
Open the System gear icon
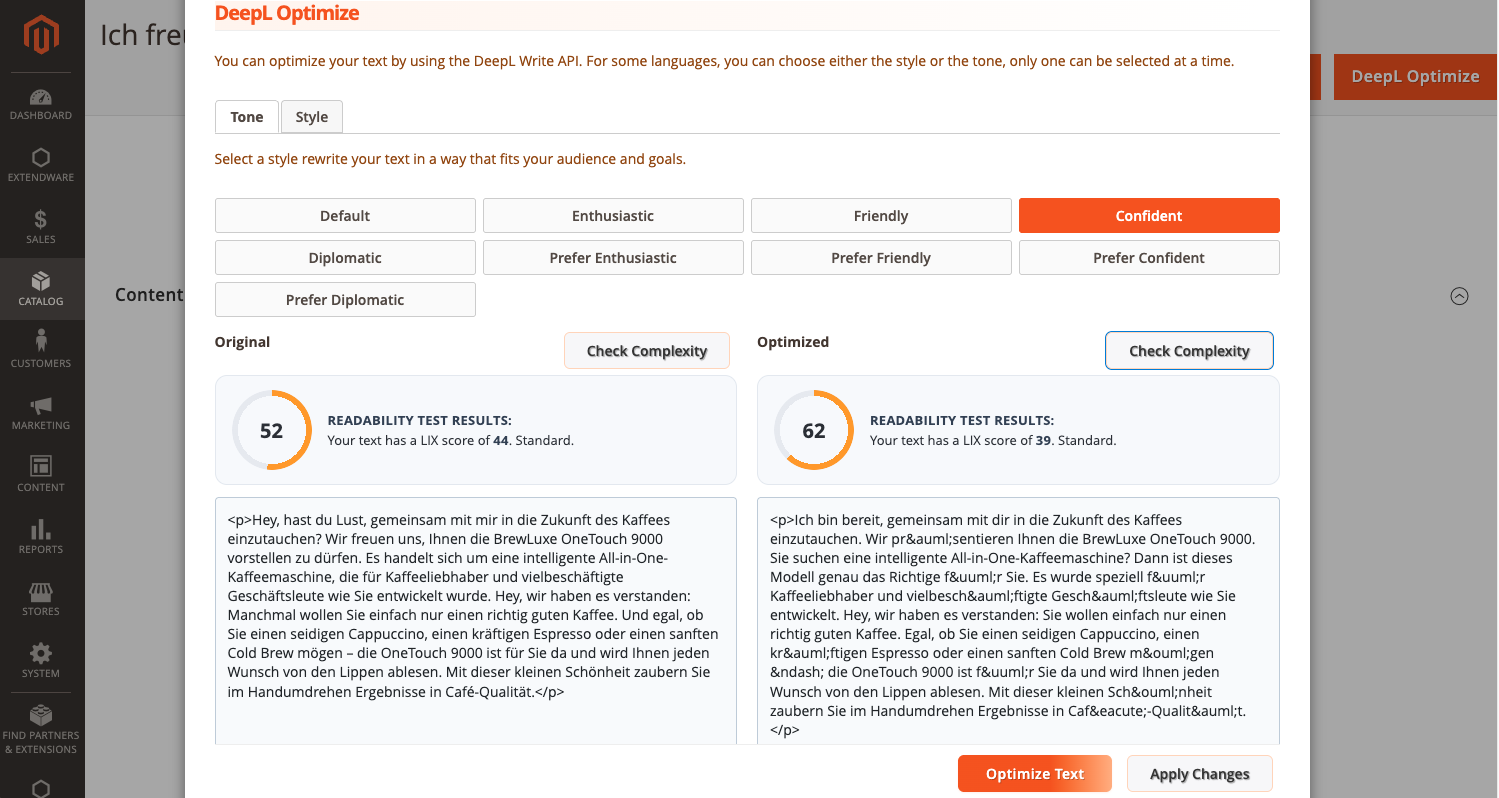41,654
